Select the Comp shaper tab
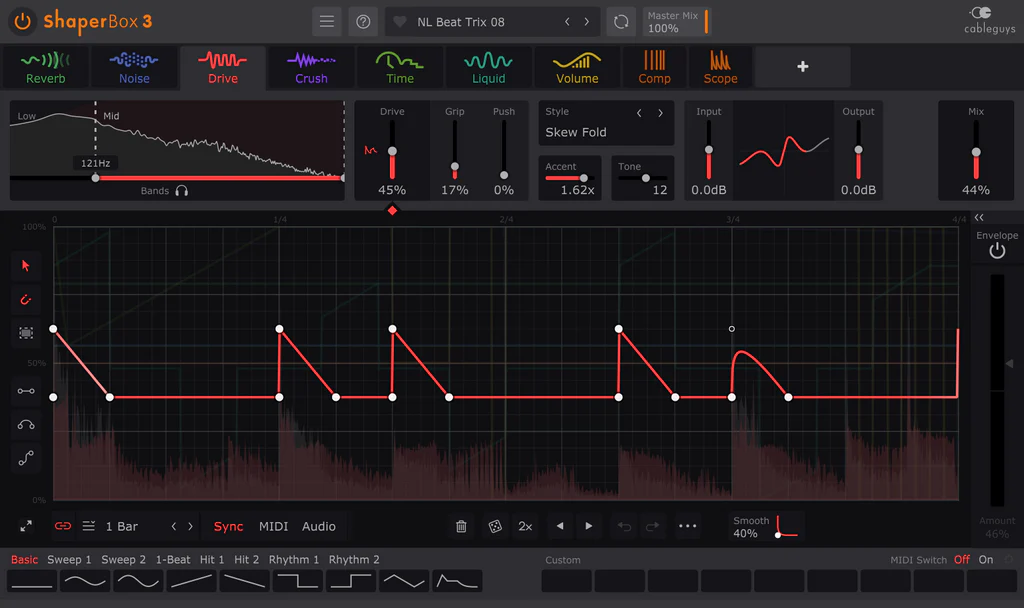1024x608 pixels. pyautogui.click(x=654, y=67)
